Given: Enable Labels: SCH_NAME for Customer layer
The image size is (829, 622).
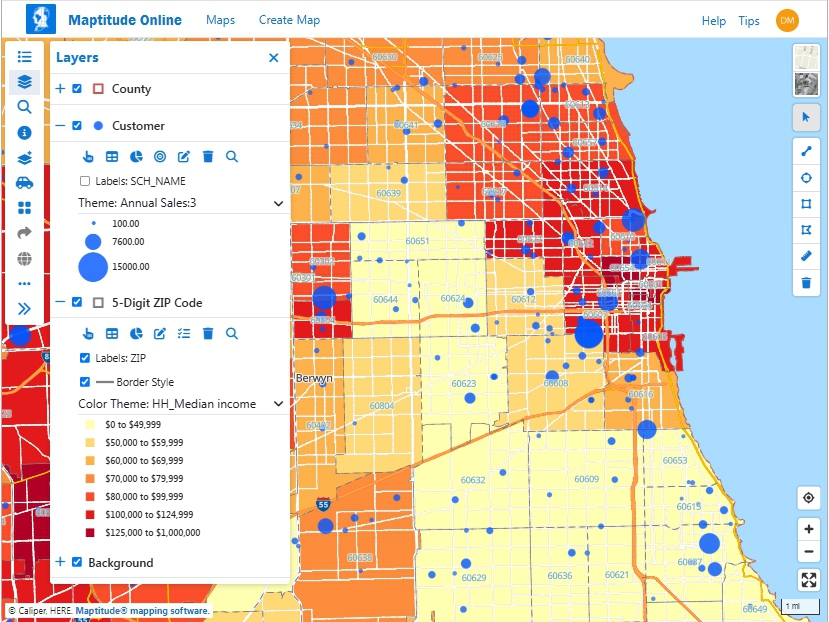Looking at the screenshot, I should pyautogui.click(x=84, y=181).
